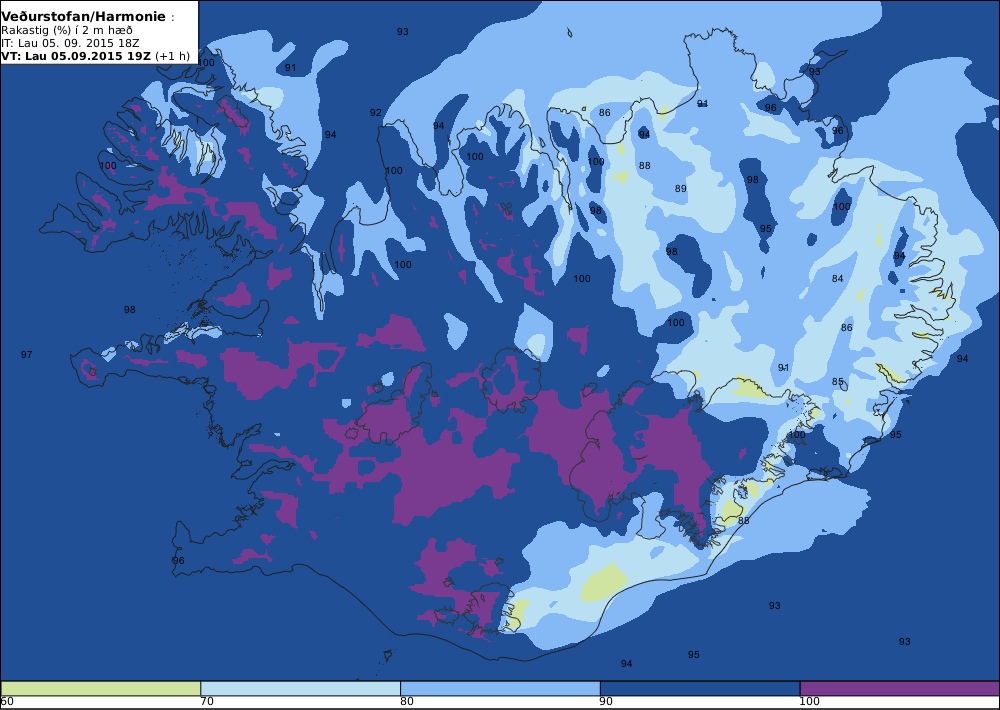Image resolution: width=1000 pixels, height=710 pixels.
Task: Click the legend scale label "90"
Action: pos(607,702)
